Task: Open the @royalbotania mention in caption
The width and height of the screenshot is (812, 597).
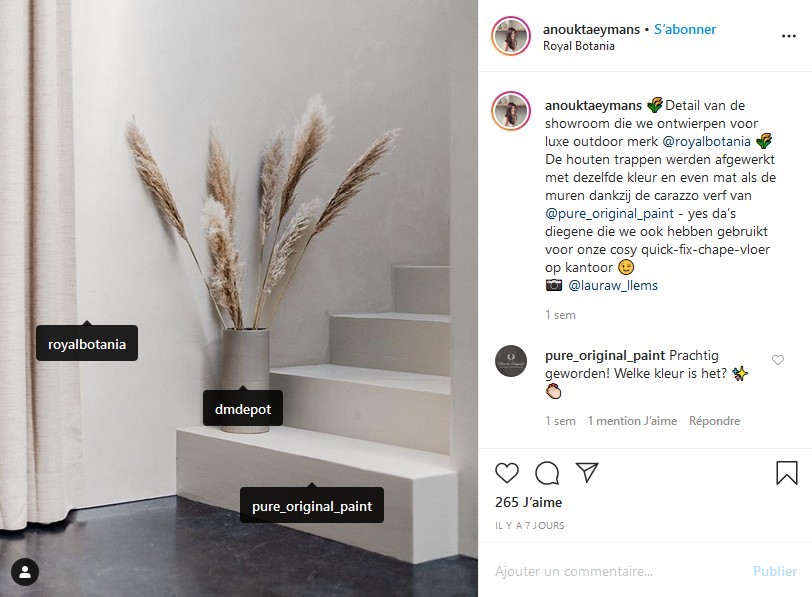Action: (x=706, y=141)
